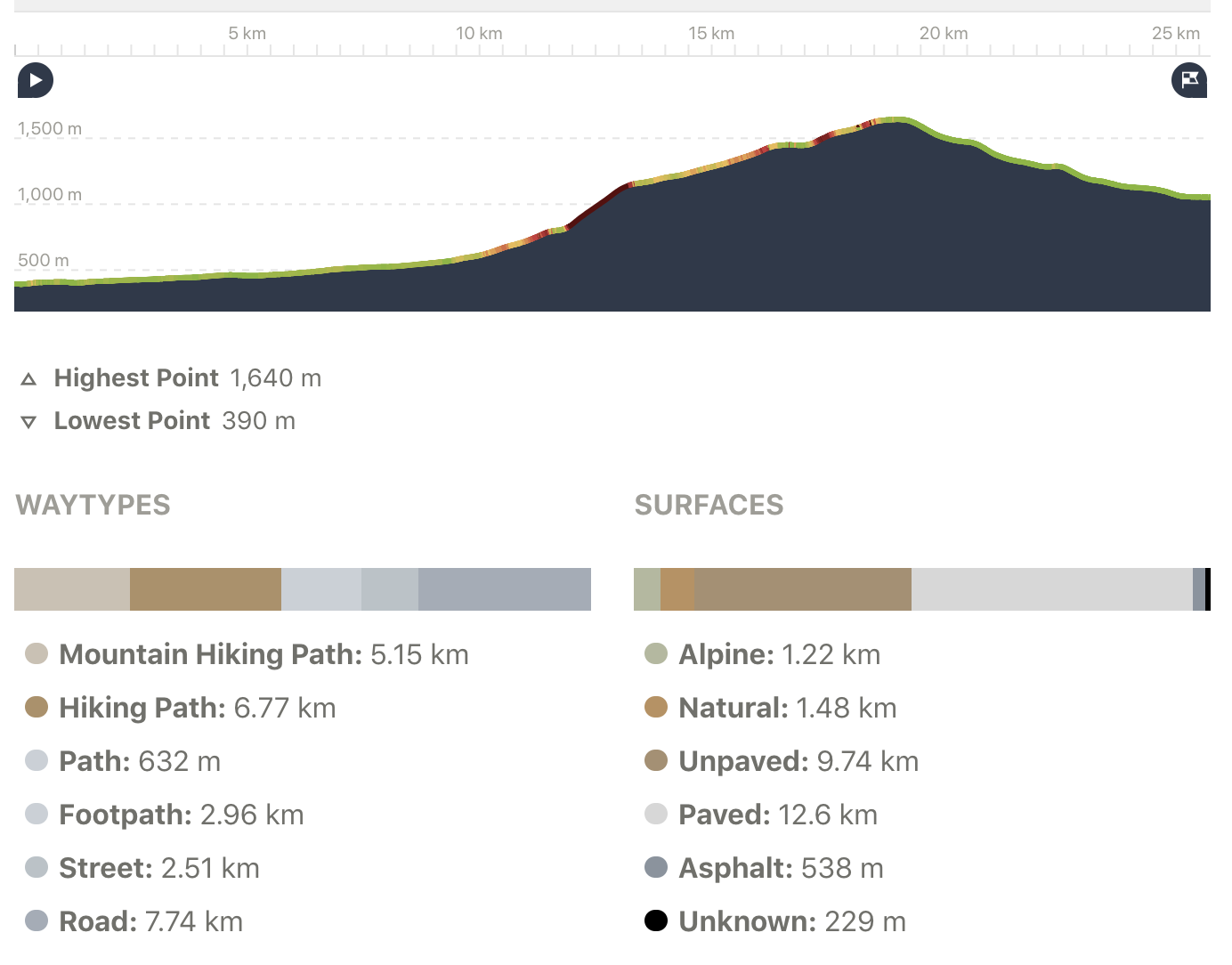Select the Road segment in waytypes bar
The image size is (1232, 965).
[x=505, y=589]
